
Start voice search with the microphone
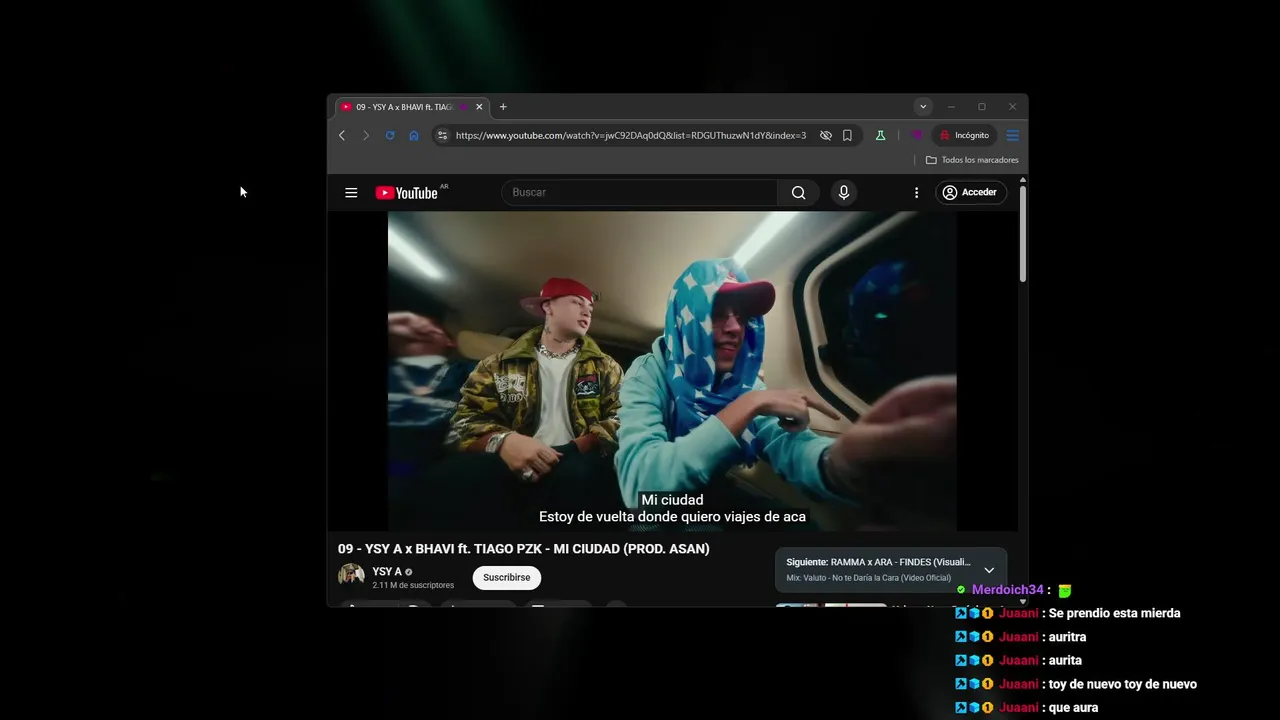point(844,192)
